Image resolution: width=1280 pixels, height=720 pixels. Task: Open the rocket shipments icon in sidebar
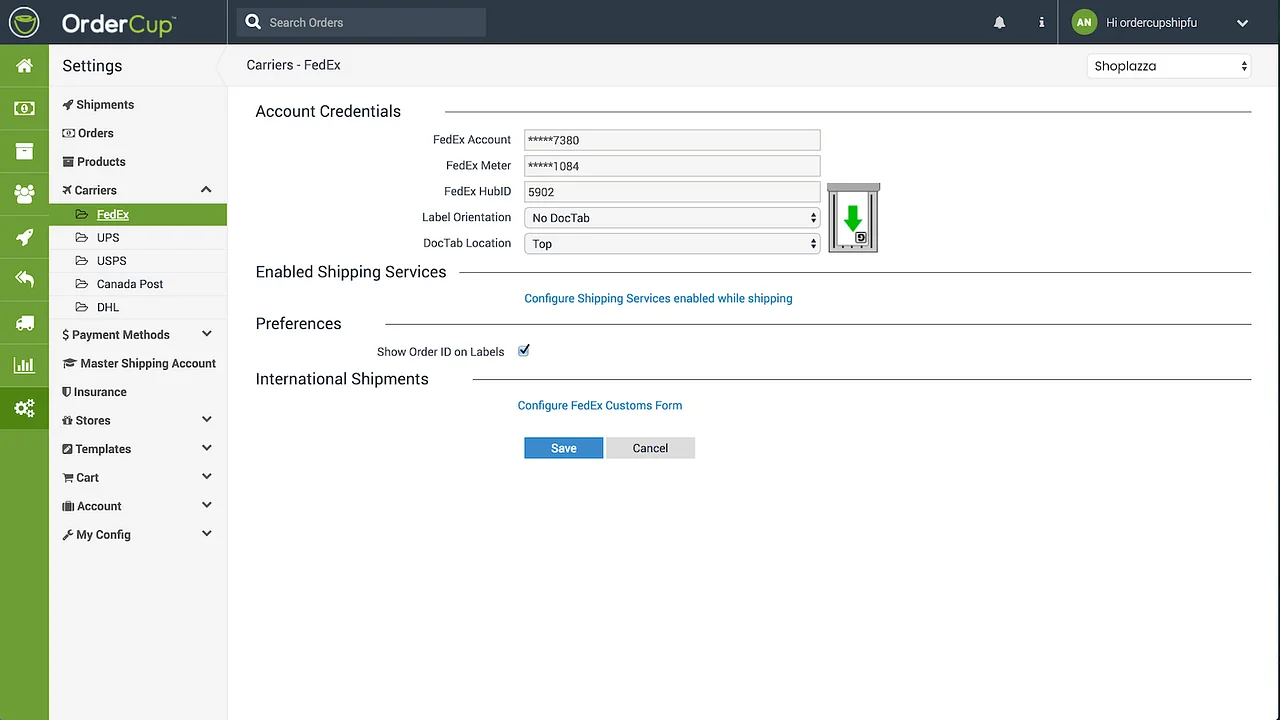[24, 237]
